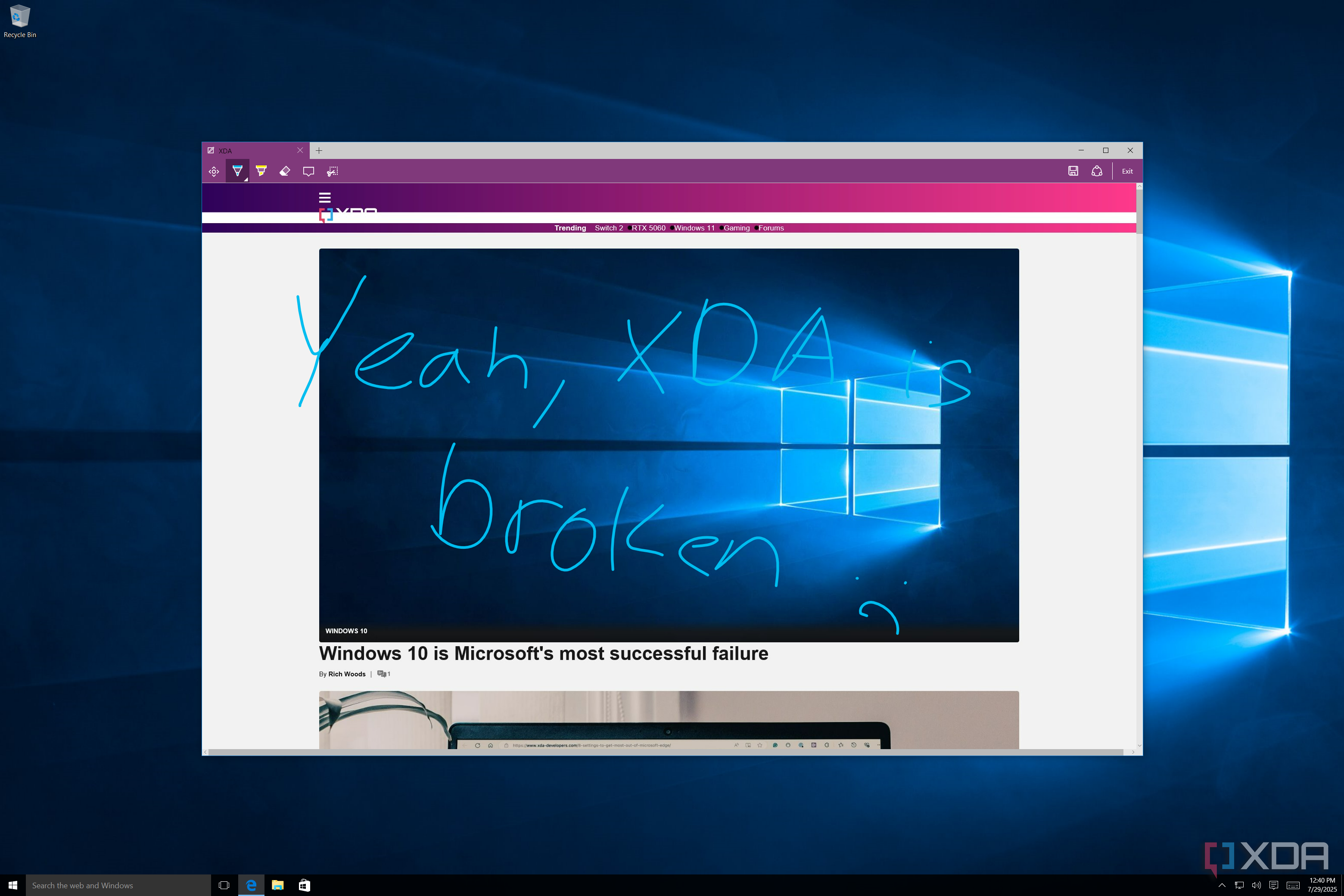
Task: Select the yellow Highlighter tool
Action: pos(261,171)
